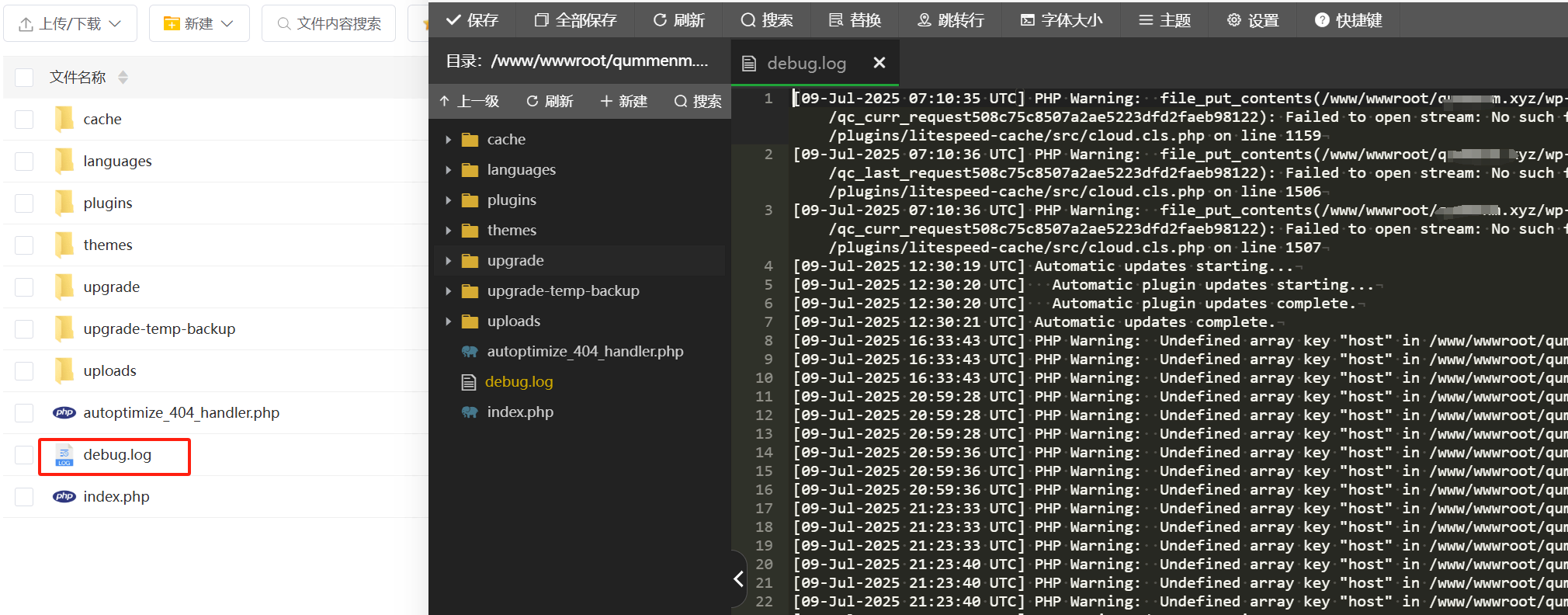The height and width of the screenshot is (615, 1568).
Task: Switch to the debug.log tab
Action: click(x=805, y=64)
